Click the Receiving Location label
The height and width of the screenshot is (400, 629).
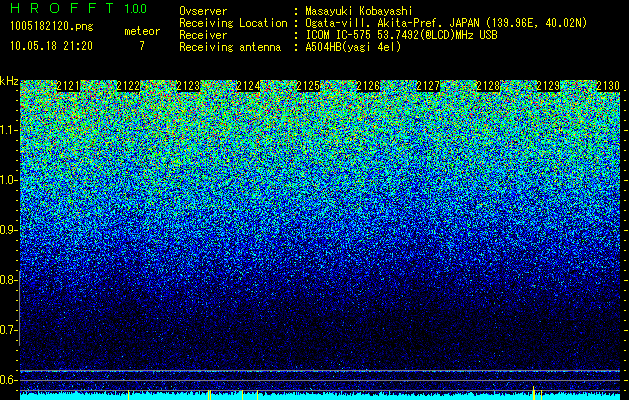[x=233, y=24]
